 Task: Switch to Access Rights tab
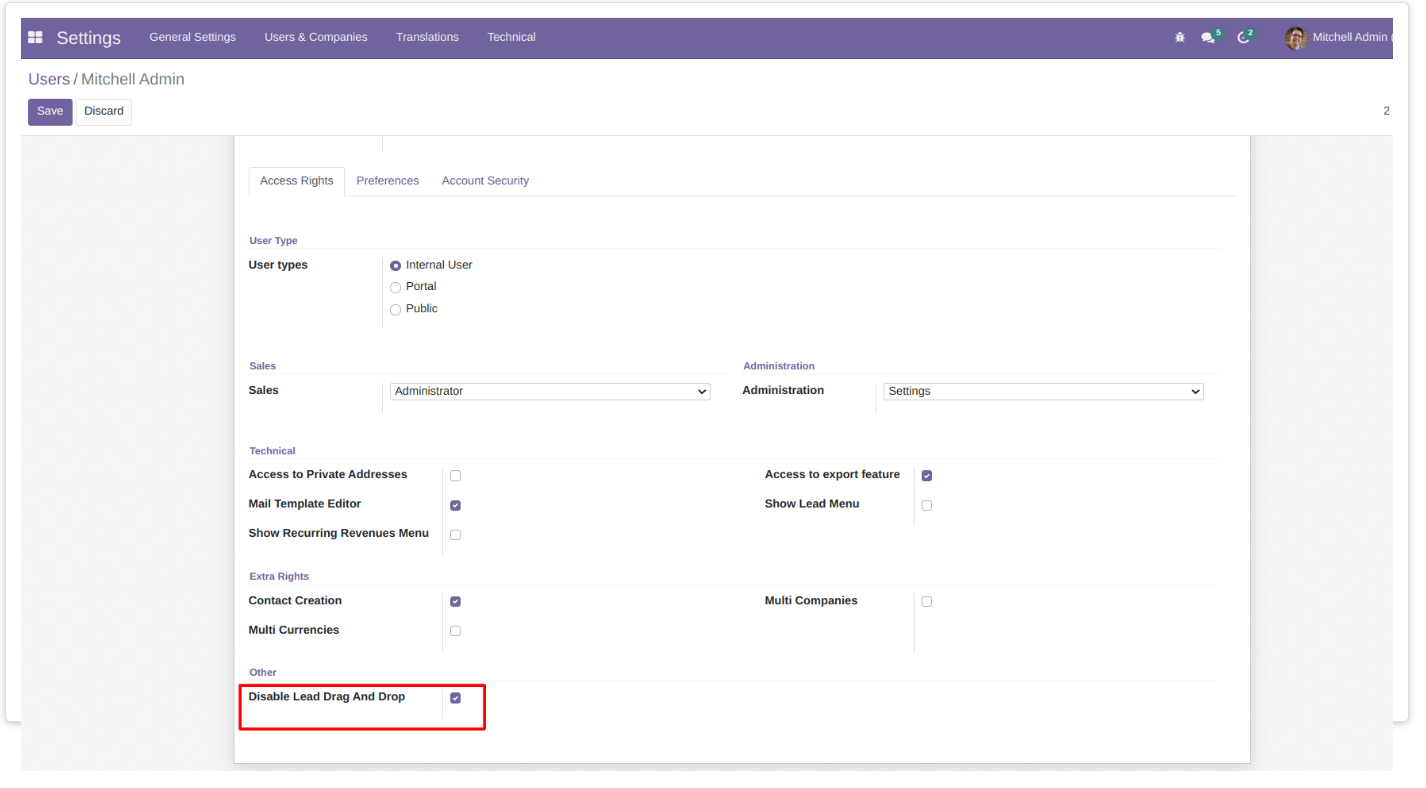click(297, 181)
